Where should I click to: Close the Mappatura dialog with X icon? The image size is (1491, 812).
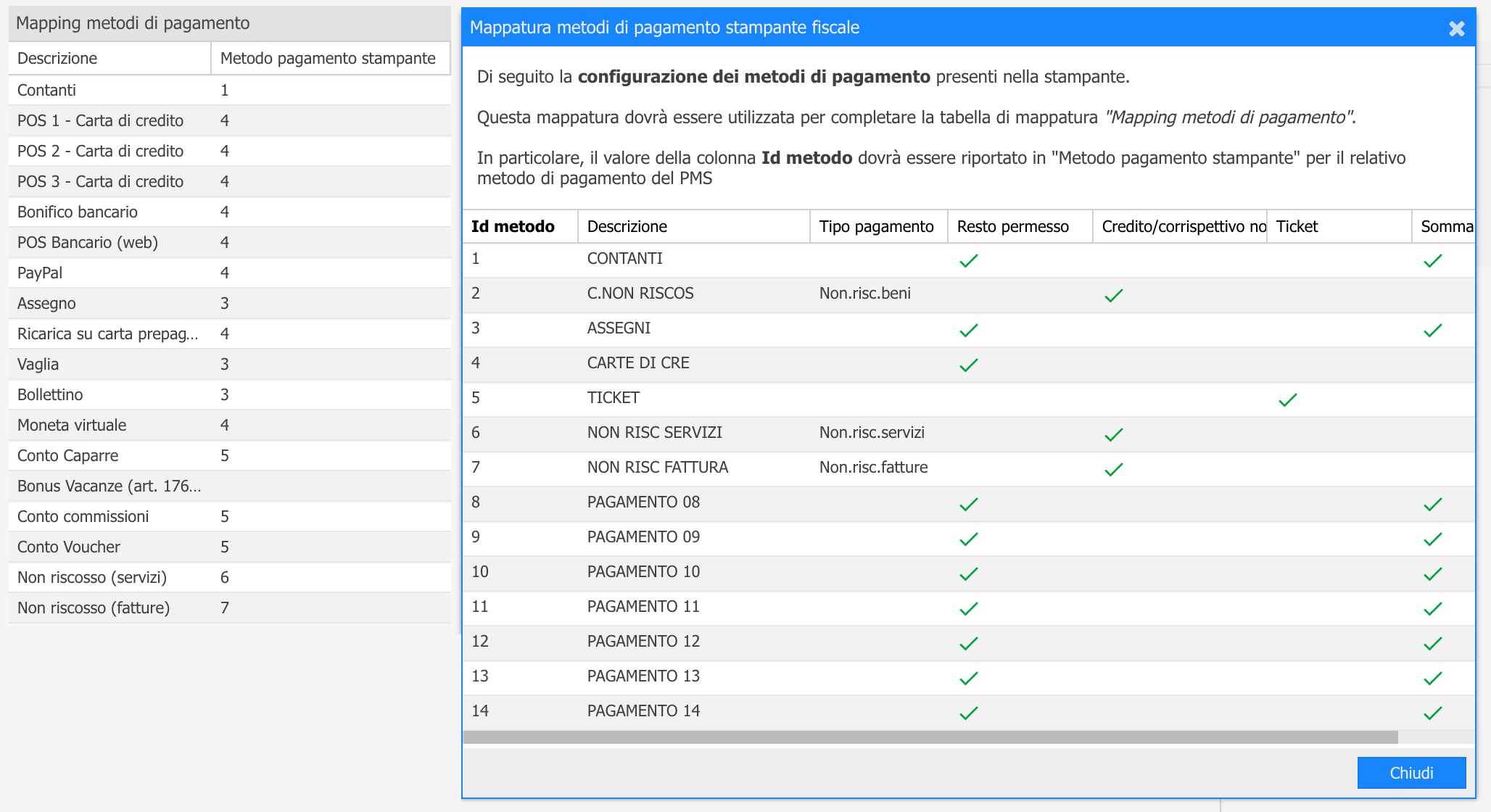pyautogui.click(x=1456, y=28)
